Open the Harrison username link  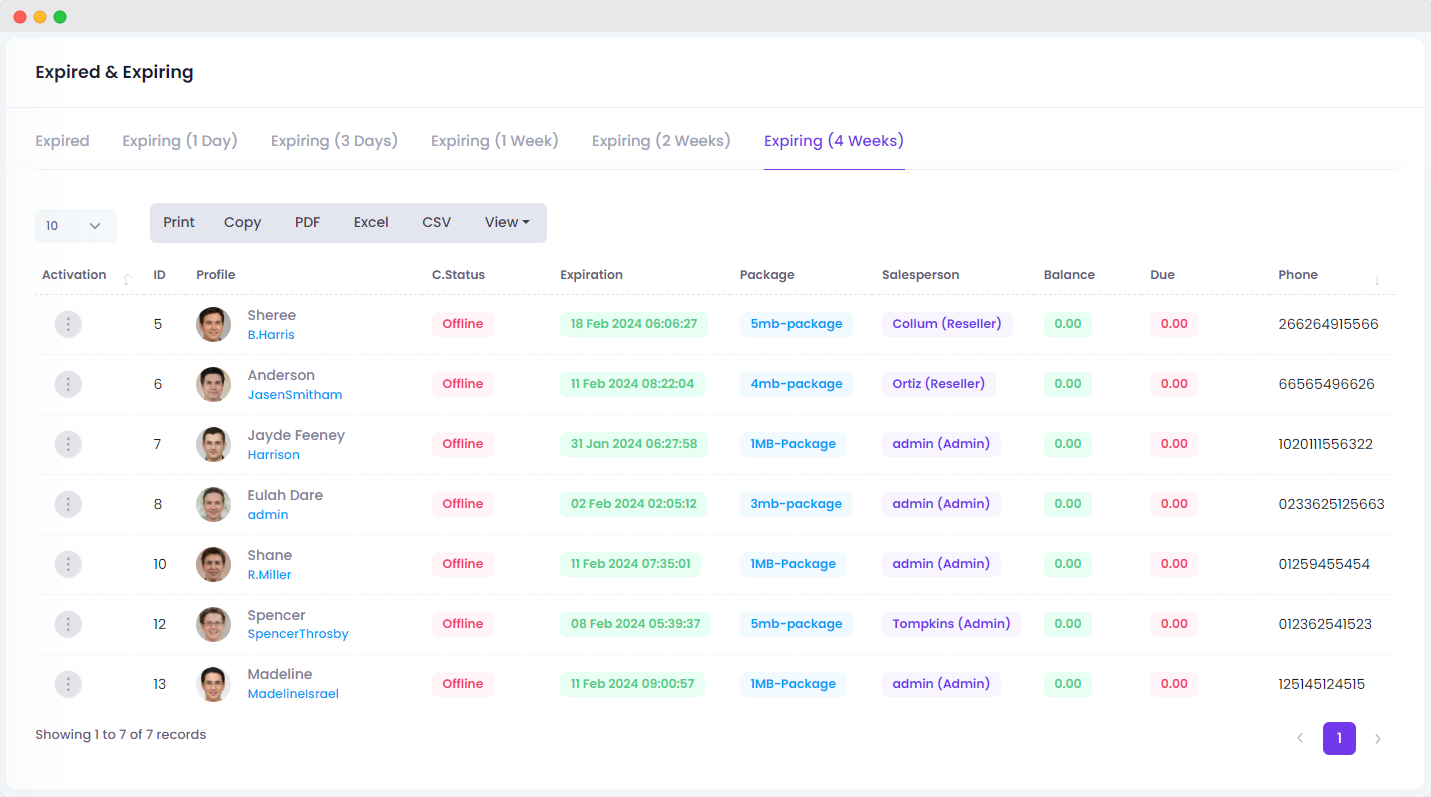274,455
